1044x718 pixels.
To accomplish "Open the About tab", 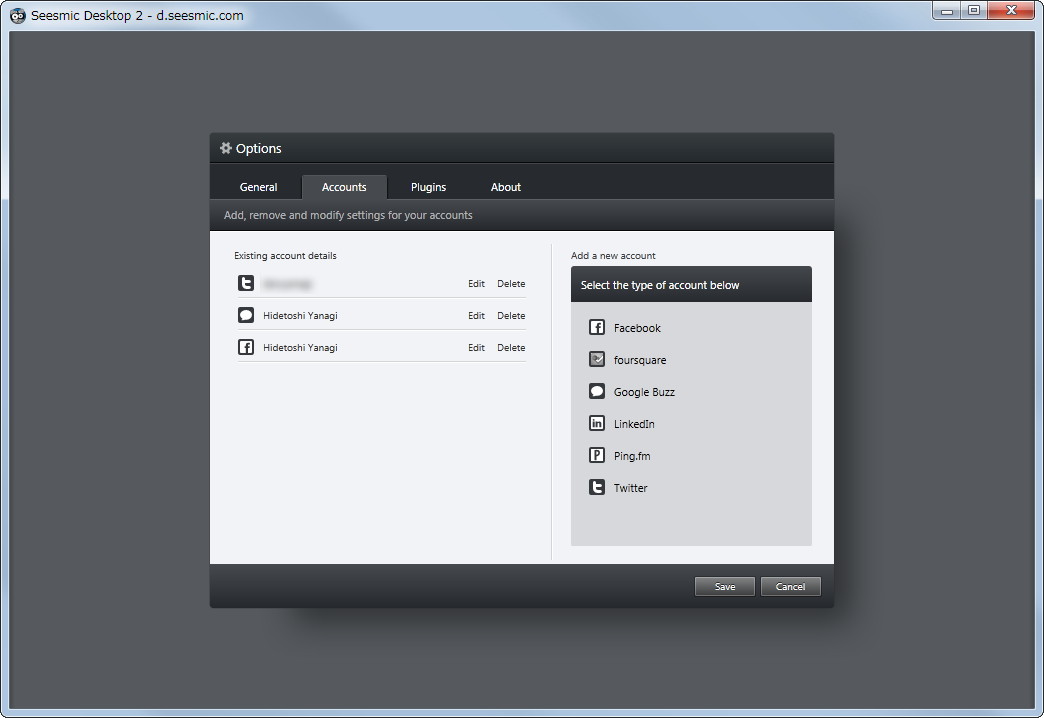I will pyautogui.click(x=505, y=187).
